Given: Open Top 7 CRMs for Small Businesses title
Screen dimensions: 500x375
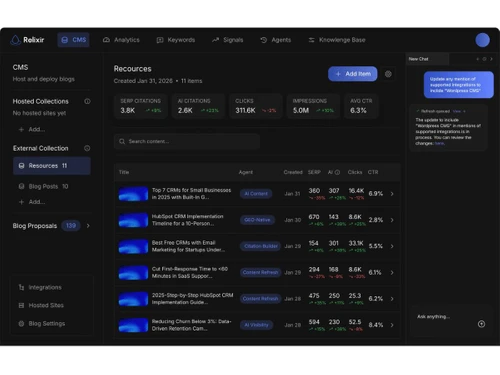Looking at the screenshot, I should 191,194.
